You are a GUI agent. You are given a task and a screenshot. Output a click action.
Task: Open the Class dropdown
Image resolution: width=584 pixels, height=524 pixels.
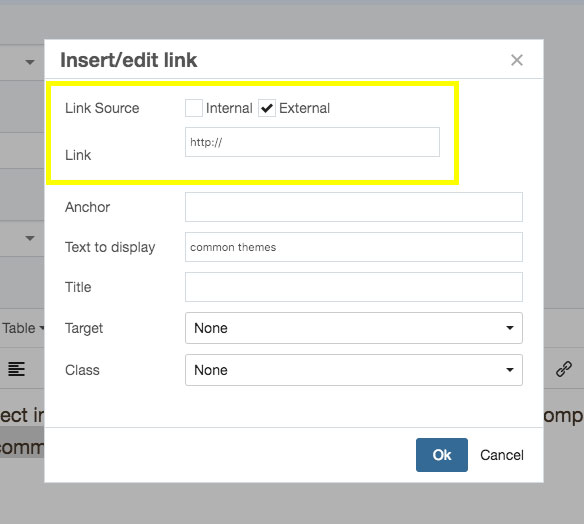tap(353, 370)
